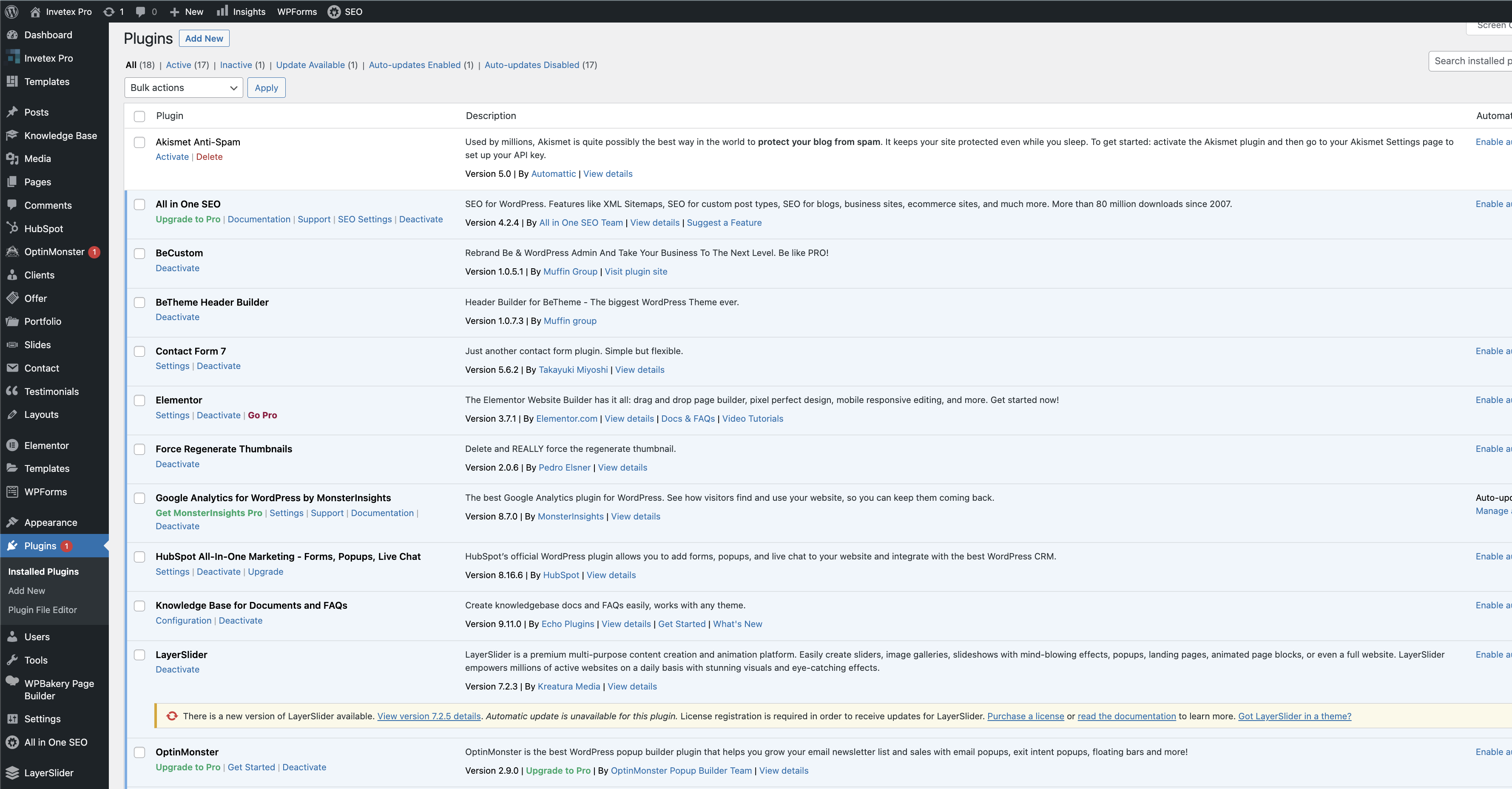
Task: Click the plus New icon in the admin bar
Action: tap(174, 12)
